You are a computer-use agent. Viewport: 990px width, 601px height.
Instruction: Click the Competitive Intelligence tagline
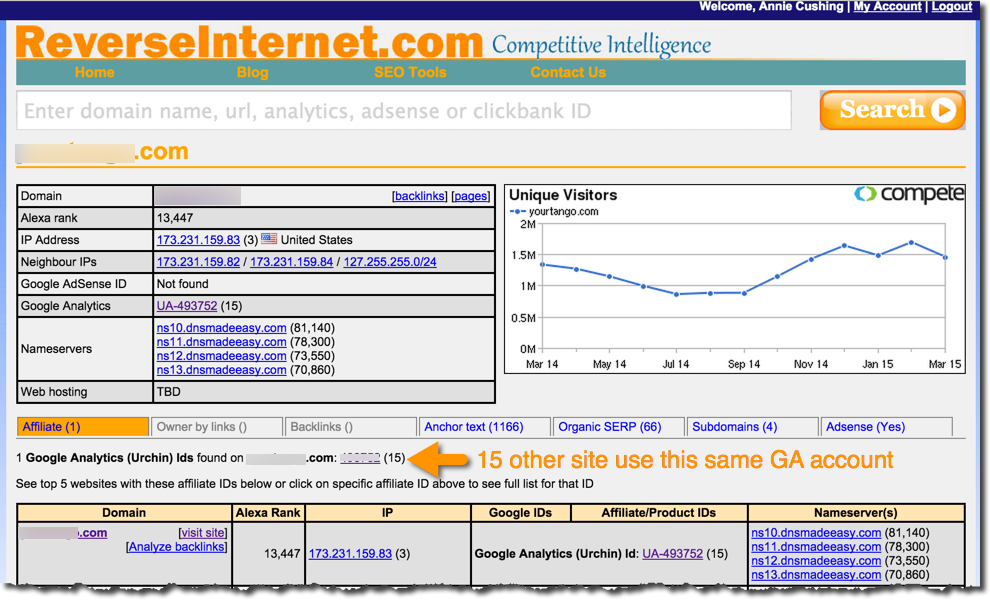(601, 45)
